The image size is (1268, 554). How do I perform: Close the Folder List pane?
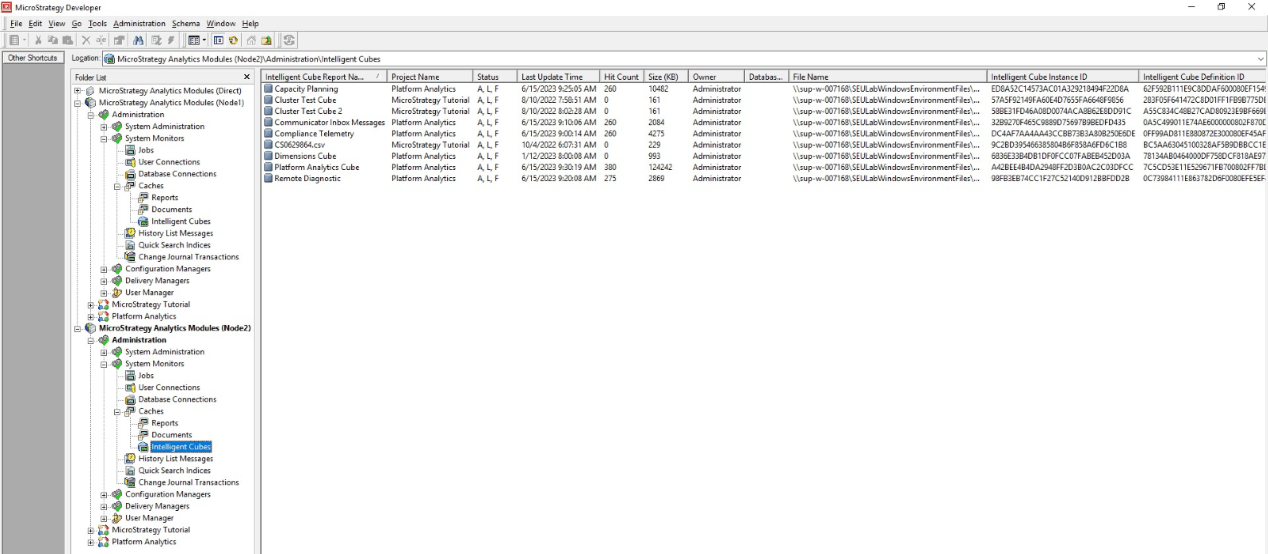point(248,76)
